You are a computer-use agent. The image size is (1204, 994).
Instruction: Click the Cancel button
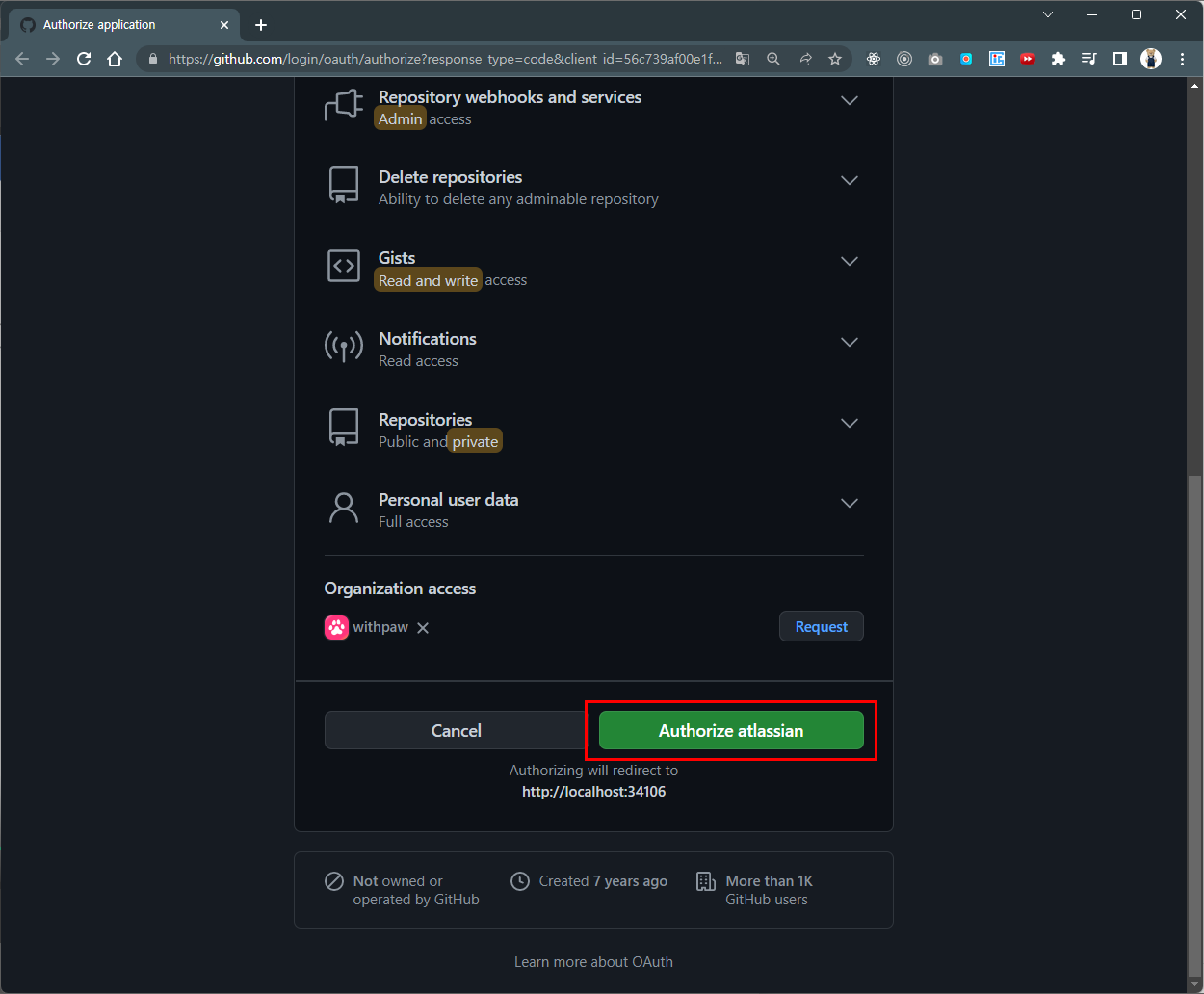coord(456,730)
